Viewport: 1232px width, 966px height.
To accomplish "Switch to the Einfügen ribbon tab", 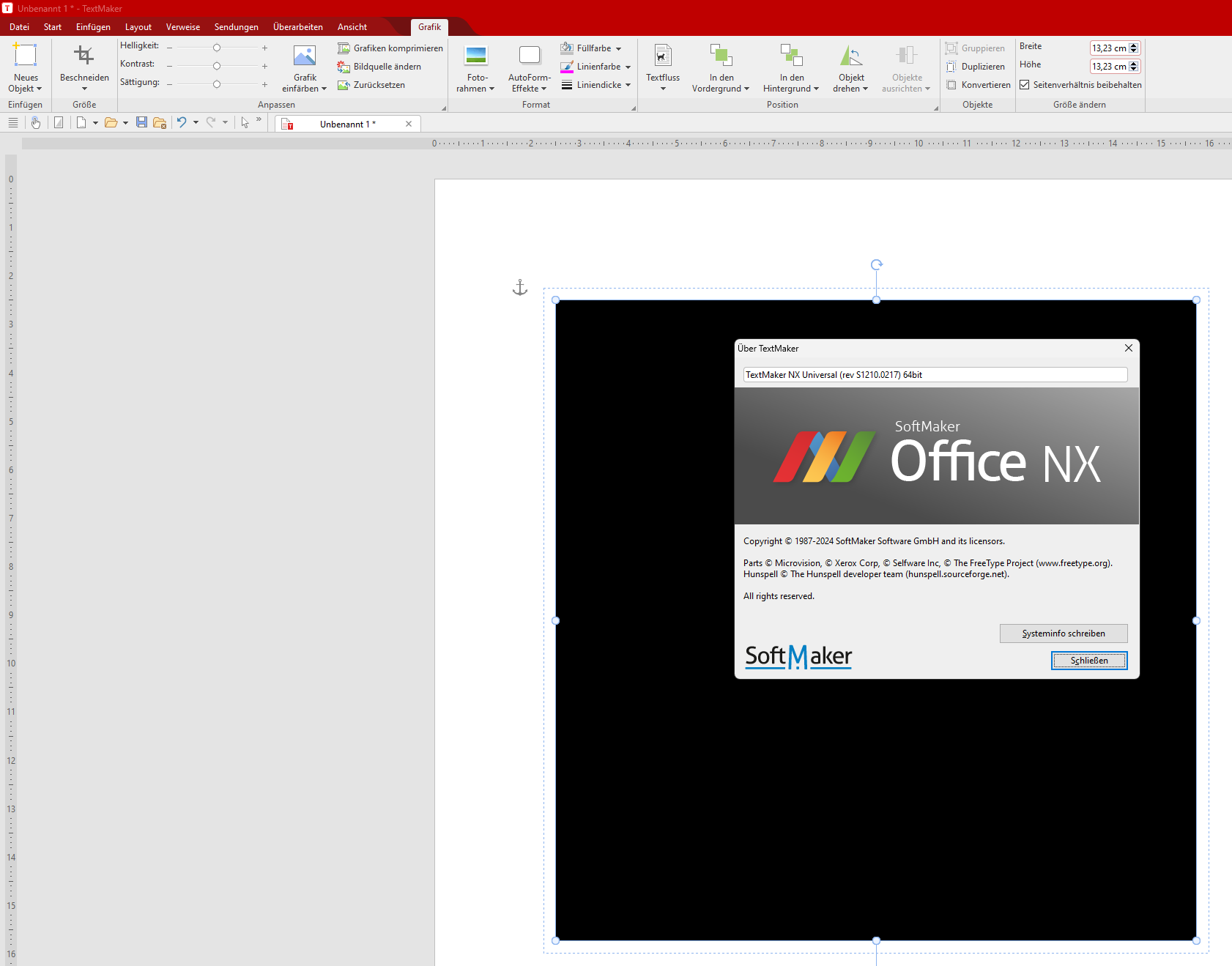I will click(x=93, y=27).
